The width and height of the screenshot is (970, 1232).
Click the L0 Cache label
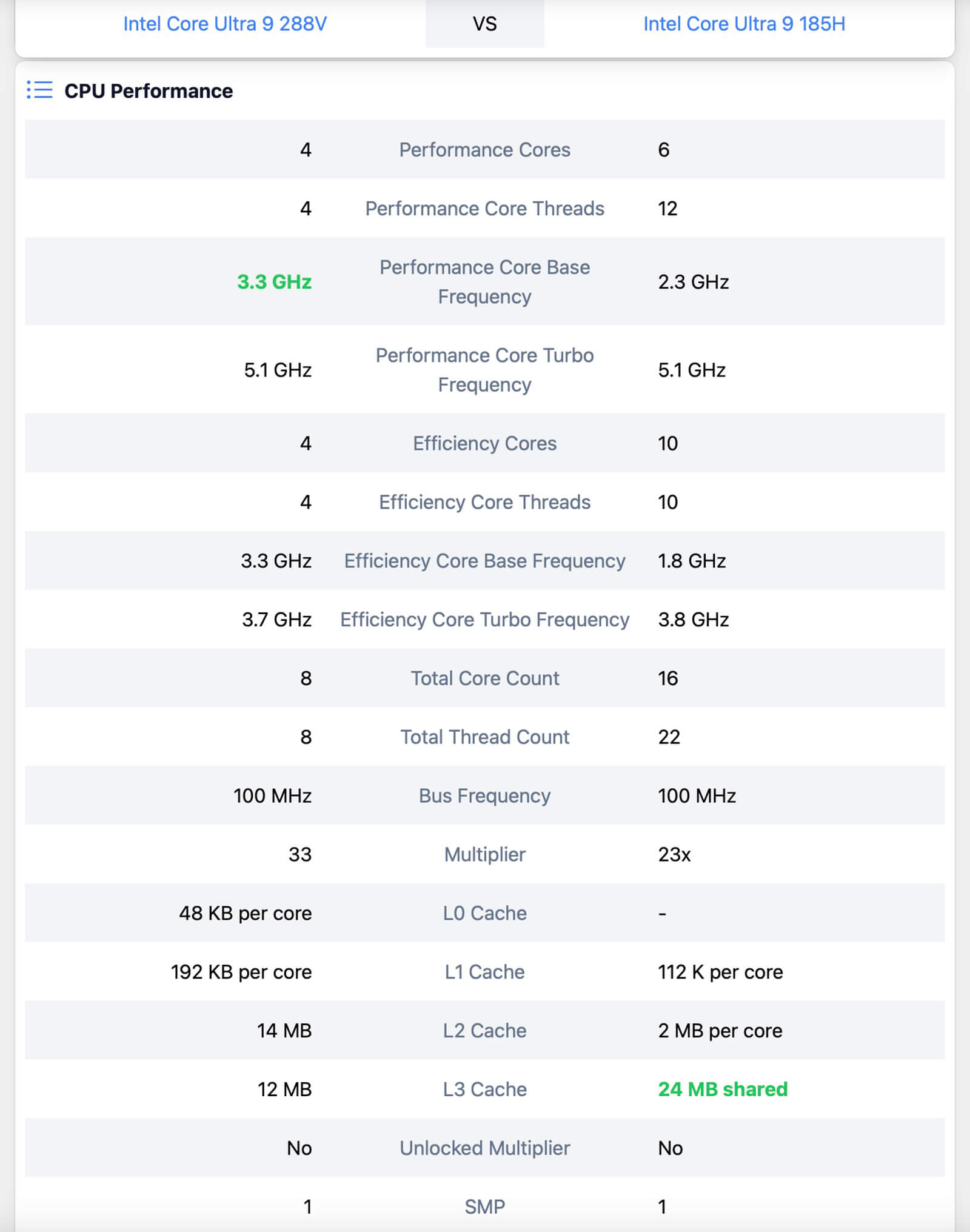(484, 913)
